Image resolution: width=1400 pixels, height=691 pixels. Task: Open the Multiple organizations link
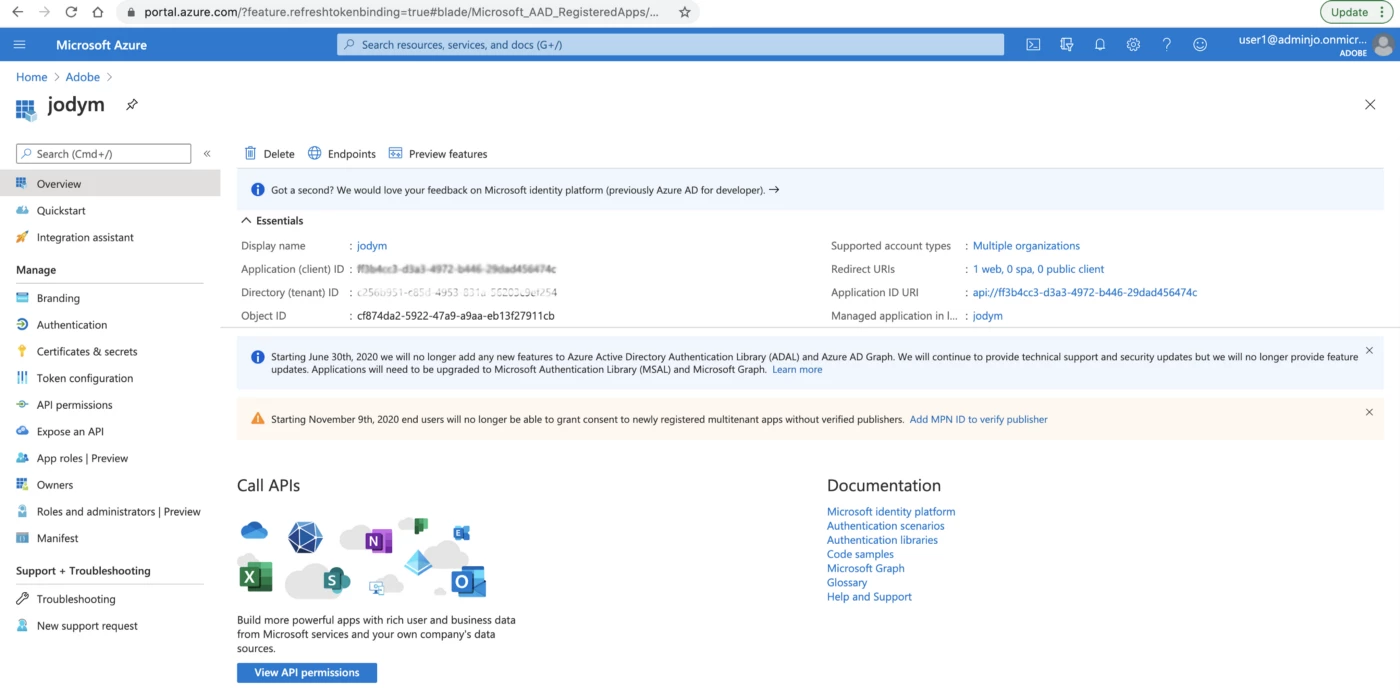click(x=1026, y=246)
